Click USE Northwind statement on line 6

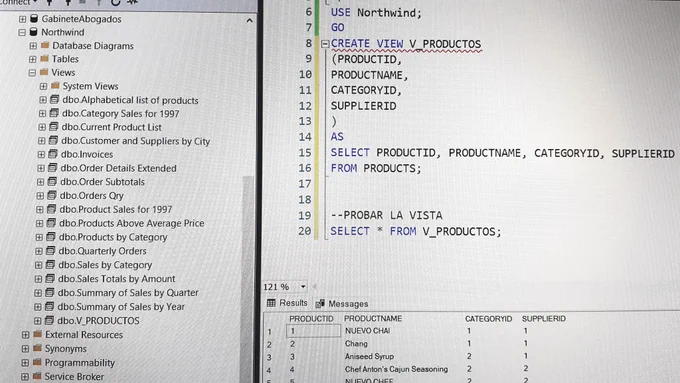pos(376,13)
